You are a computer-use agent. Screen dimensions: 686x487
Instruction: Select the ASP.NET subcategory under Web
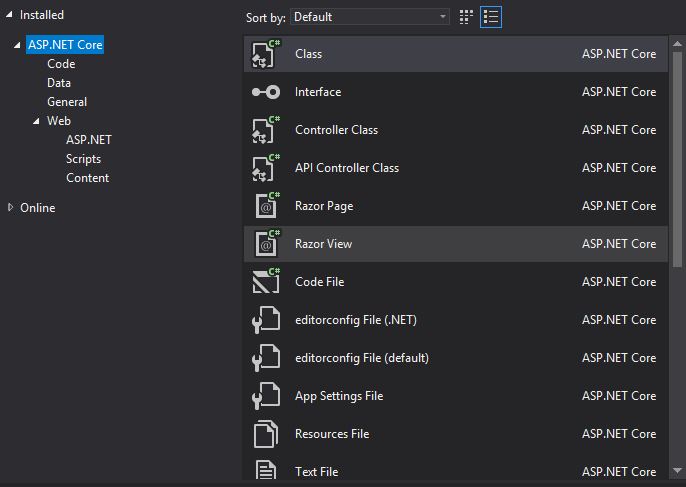89,140
